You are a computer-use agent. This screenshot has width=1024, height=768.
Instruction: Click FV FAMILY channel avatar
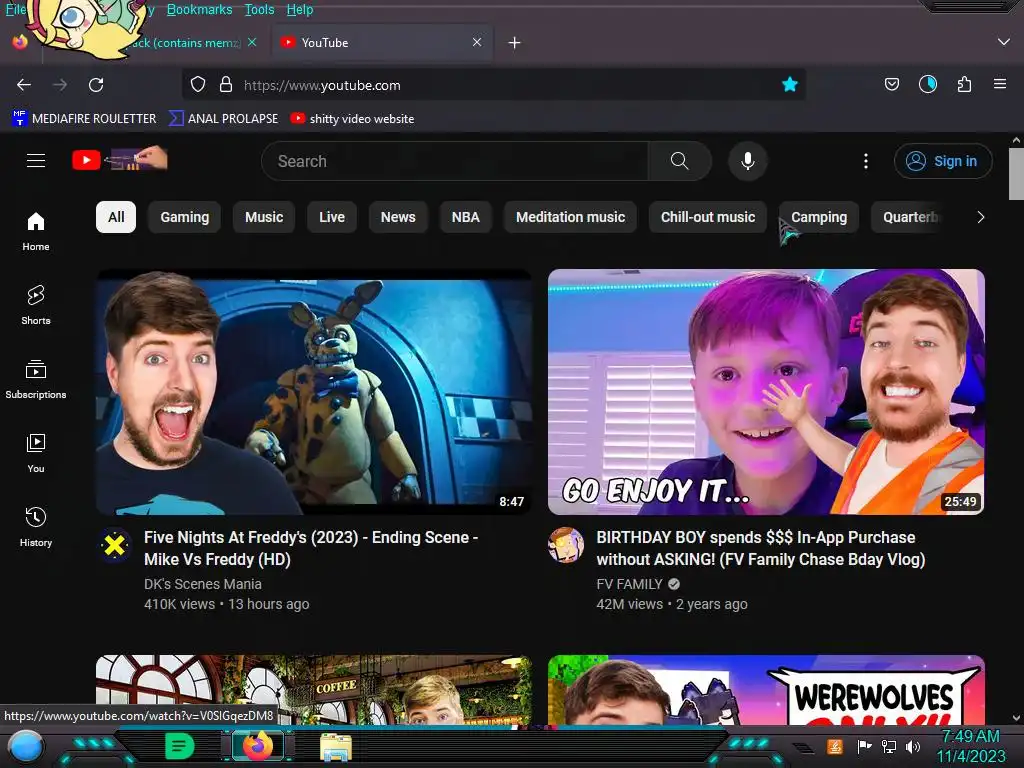click(566, 545)
